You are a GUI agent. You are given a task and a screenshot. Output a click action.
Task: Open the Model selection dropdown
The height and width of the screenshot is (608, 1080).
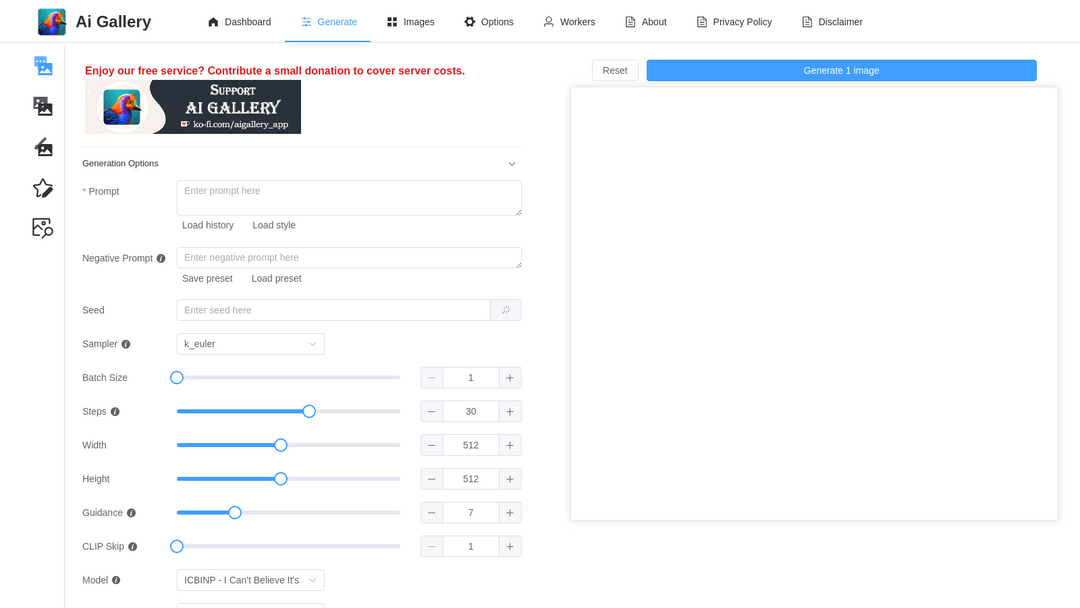[250, 580]
